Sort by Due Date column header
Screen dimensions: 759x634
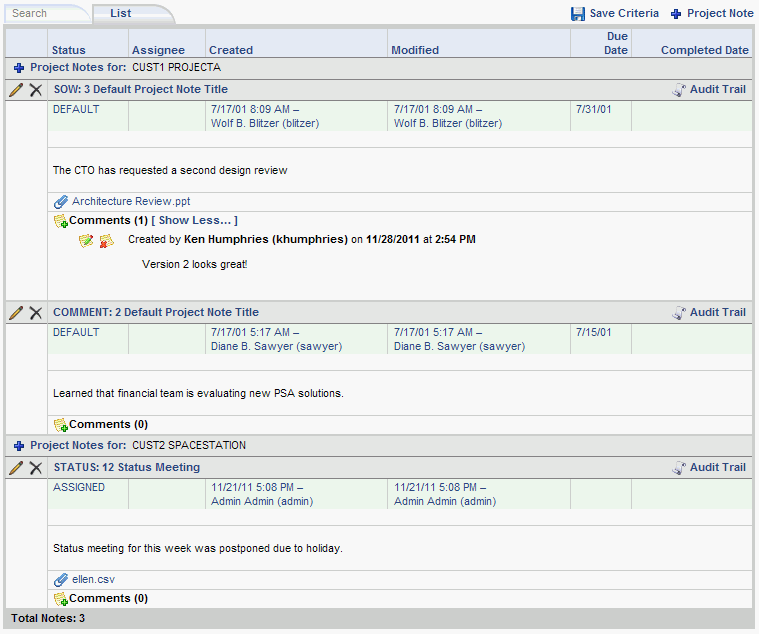(x=615, y=43)
